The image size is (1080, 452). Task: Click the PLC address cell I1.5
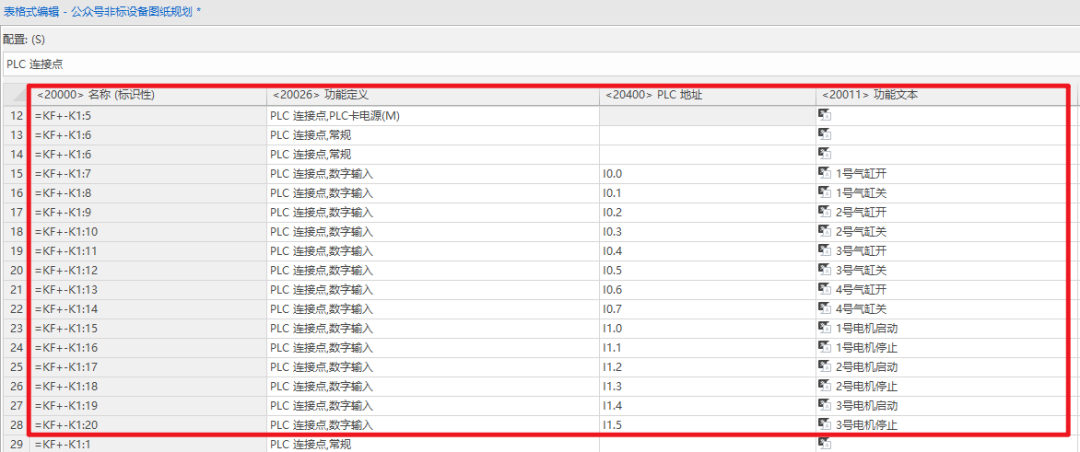[707, 424]
